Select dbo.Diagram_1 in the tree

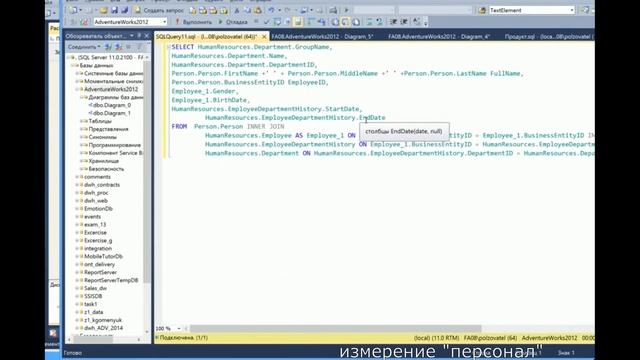coord(112,113)
